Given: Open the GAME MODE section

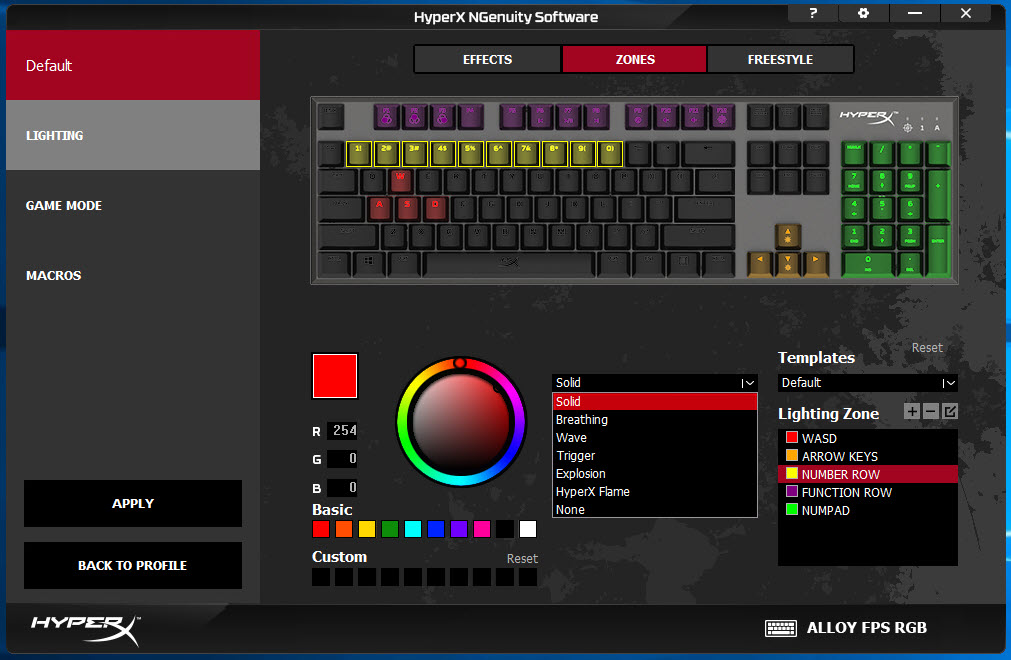Looking at the screenshot, I should (133, 206).
